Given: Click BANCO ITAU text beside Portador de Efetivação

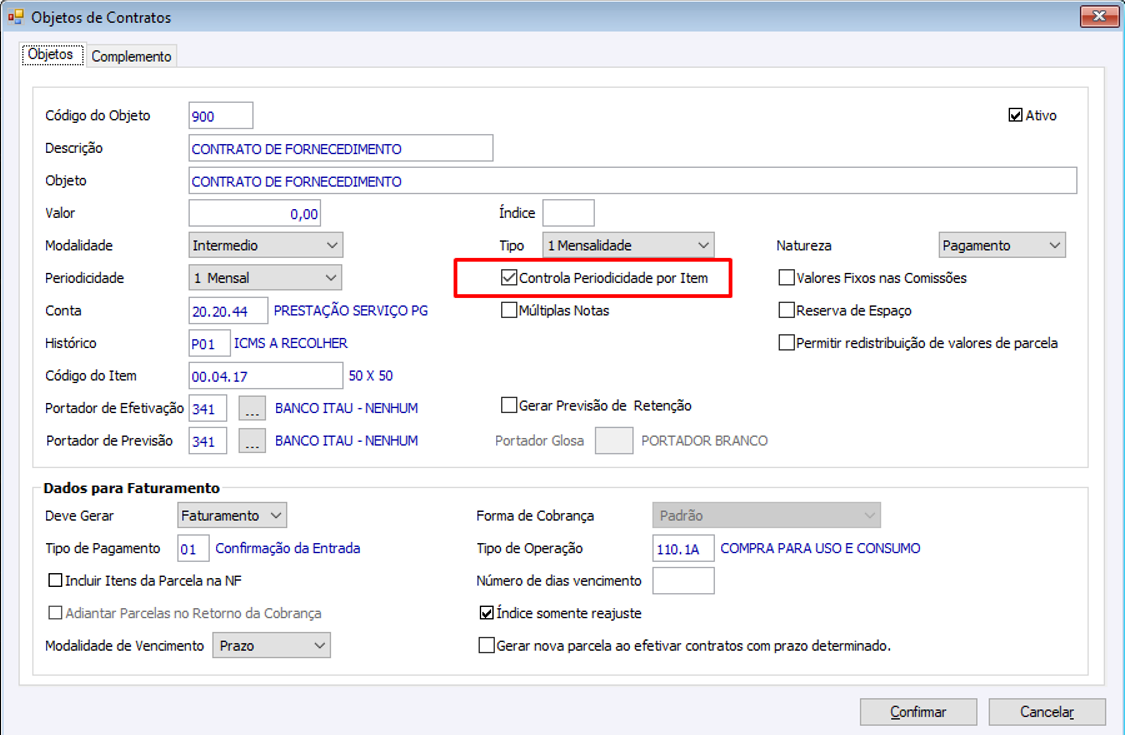Looking at the screenshot, I should (346, 408).
